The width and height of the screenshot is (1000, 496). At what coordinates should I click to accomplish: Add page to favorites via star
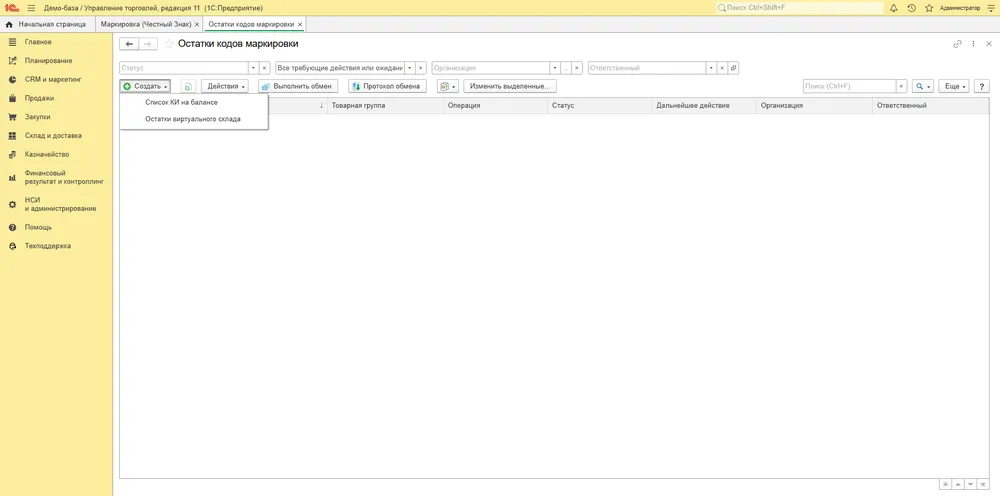point(169,44)
